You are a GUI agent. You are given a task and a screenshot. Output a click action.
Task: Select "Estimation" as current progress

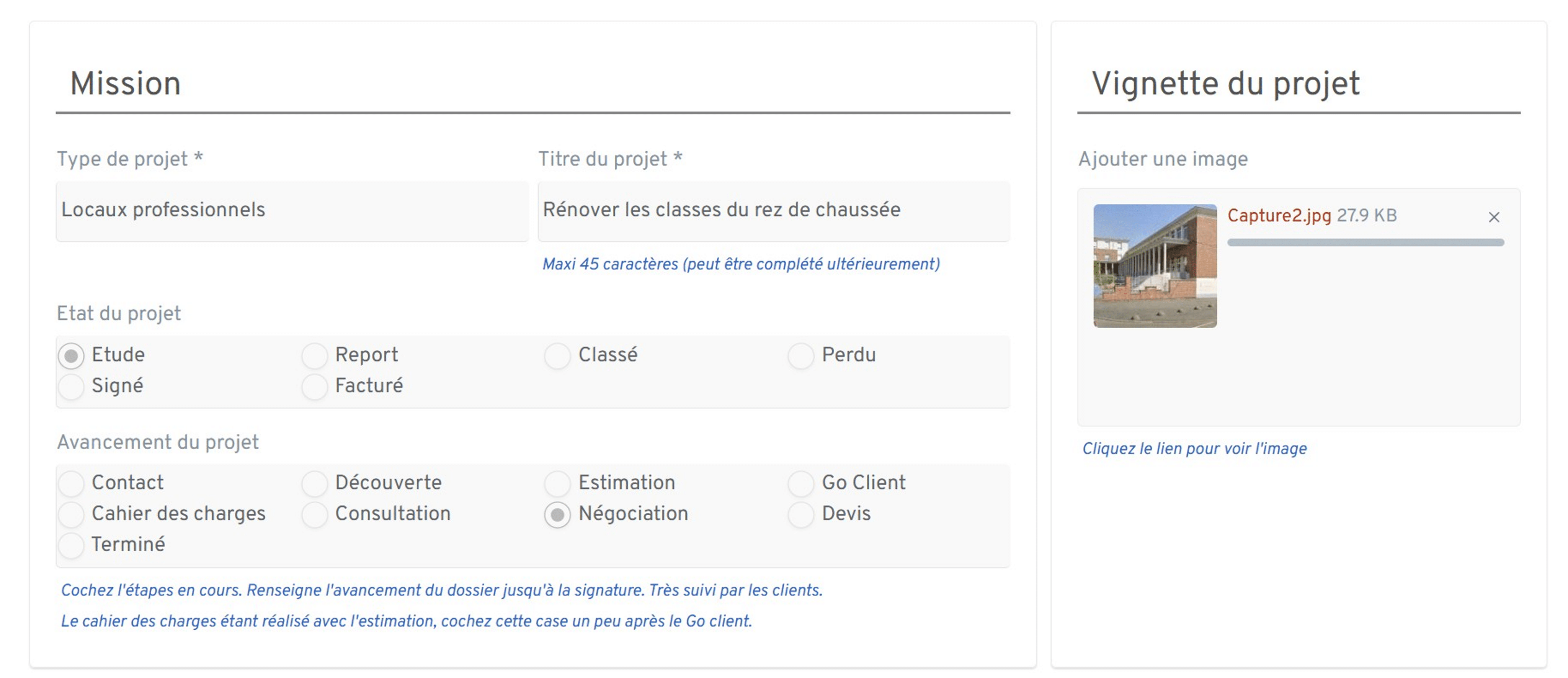point(557,483)
